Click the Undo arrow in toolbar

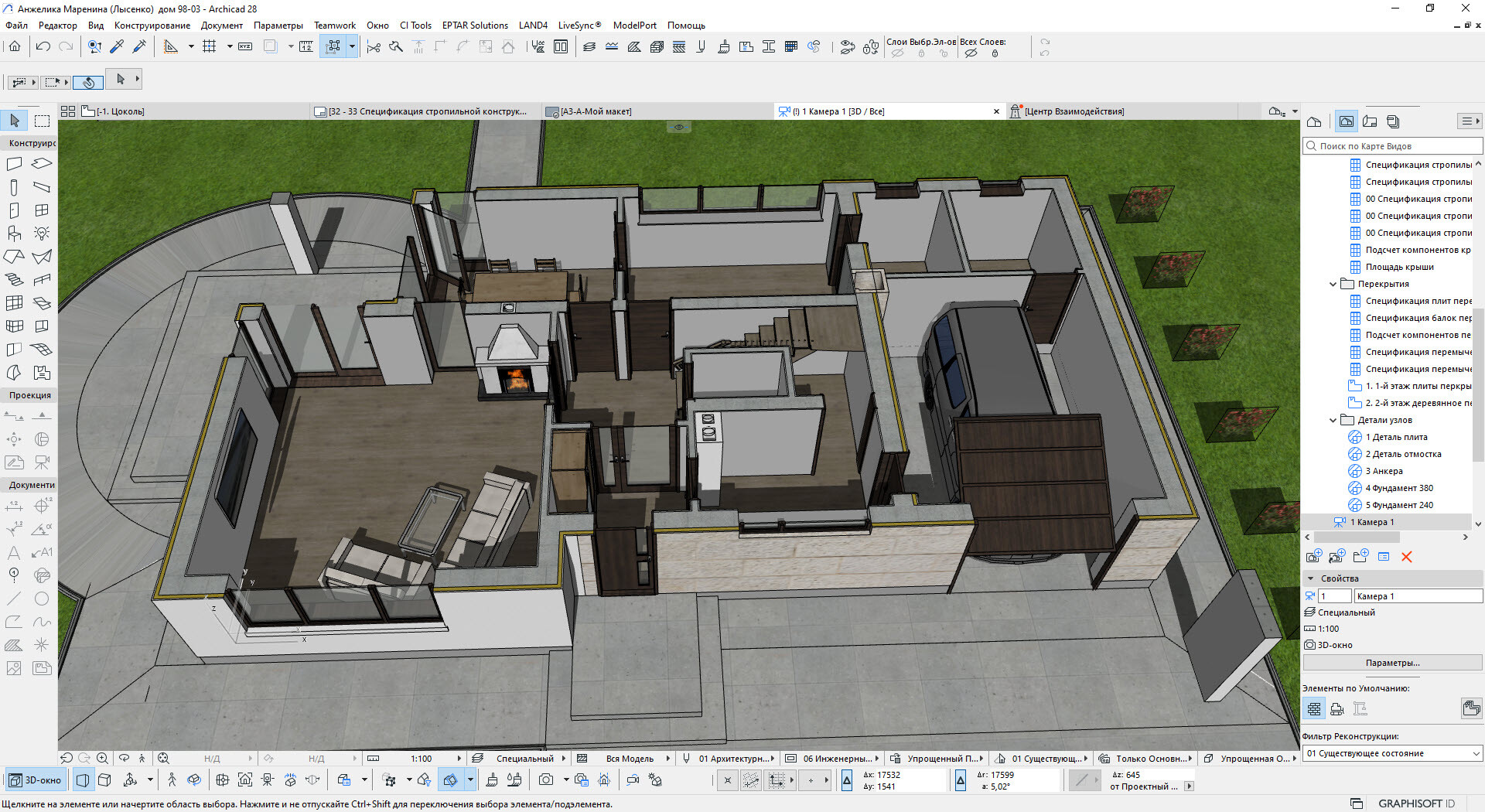tap(43, 47)
